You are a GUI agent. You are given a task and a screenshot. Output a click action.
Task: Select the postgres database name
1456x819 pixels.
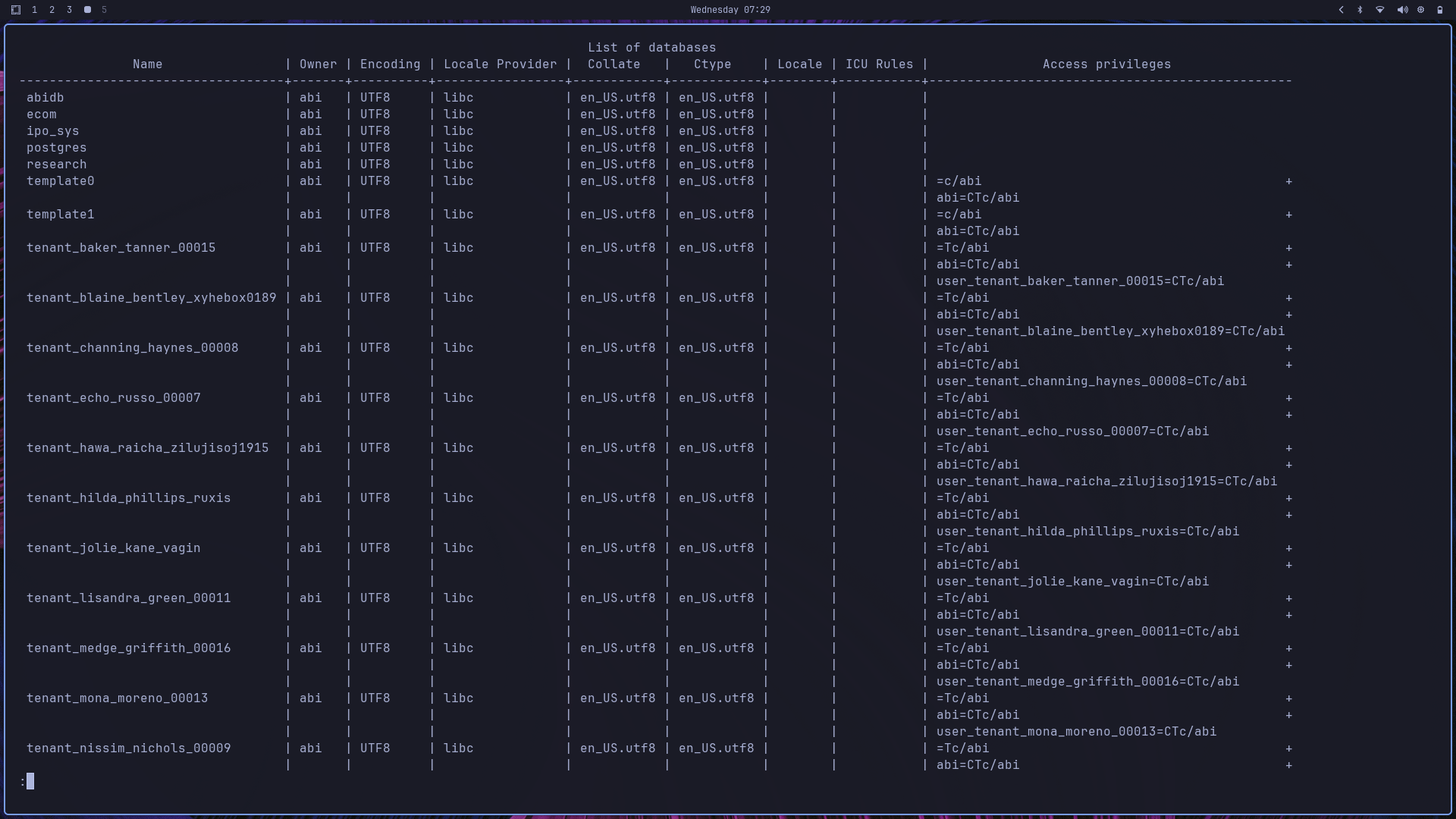(56, 147)
